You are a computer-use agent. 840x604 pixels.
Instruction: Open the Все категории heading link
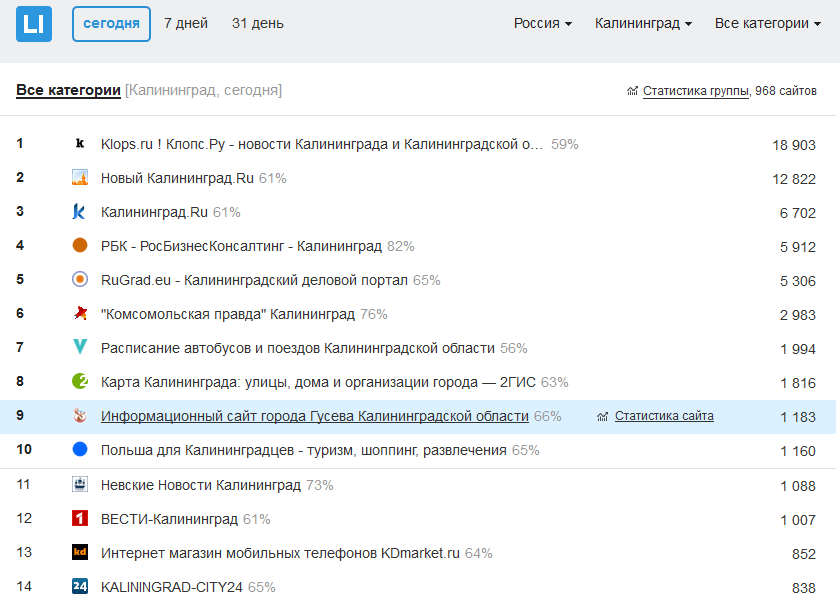(68, 90)
